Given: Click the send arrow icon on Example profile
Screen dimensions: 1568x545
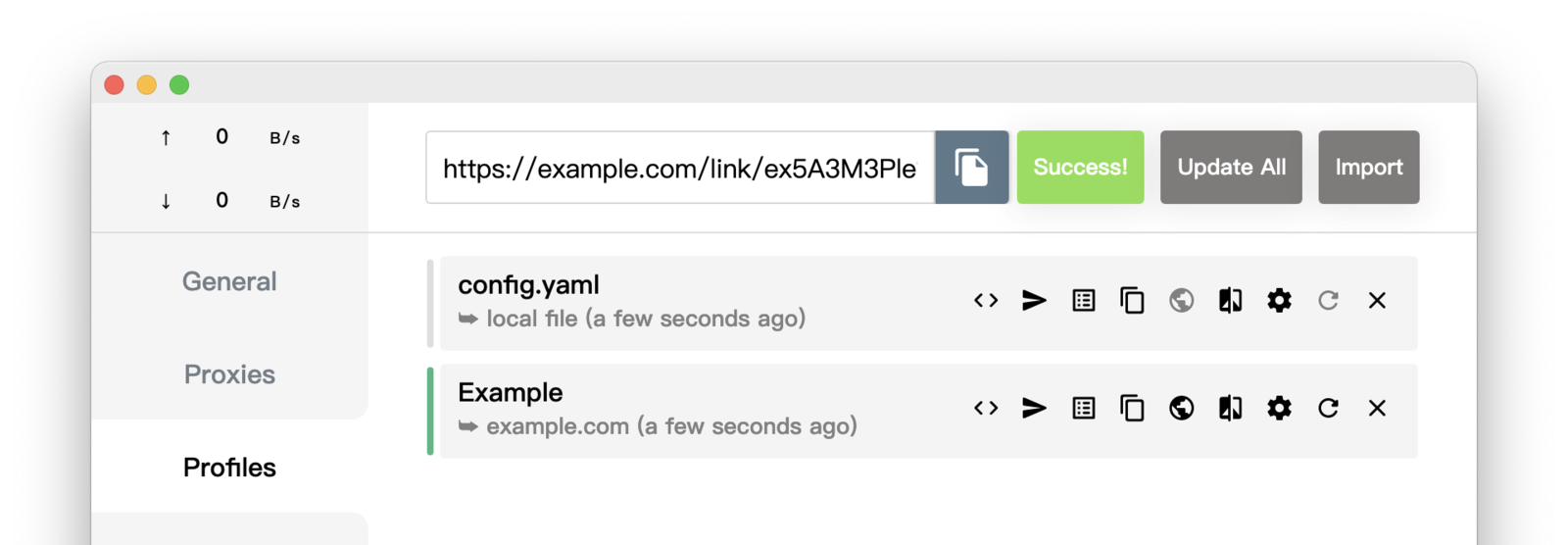Looking at the screenshot, I should 1034,408.
